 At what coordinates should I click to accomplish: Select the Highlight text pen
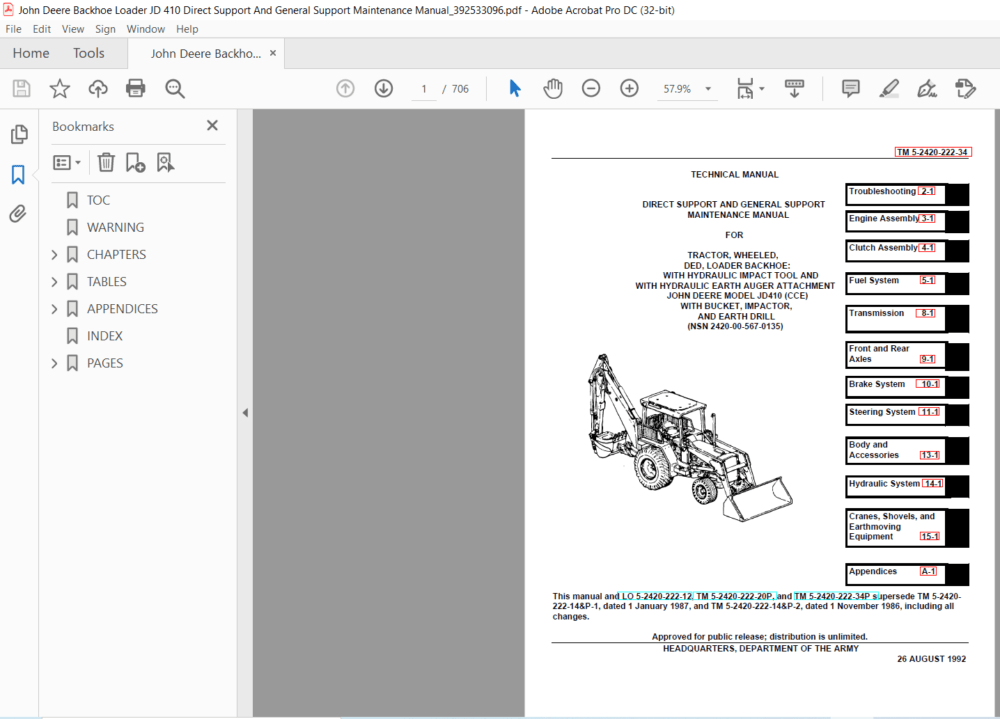tap(889, 89)
